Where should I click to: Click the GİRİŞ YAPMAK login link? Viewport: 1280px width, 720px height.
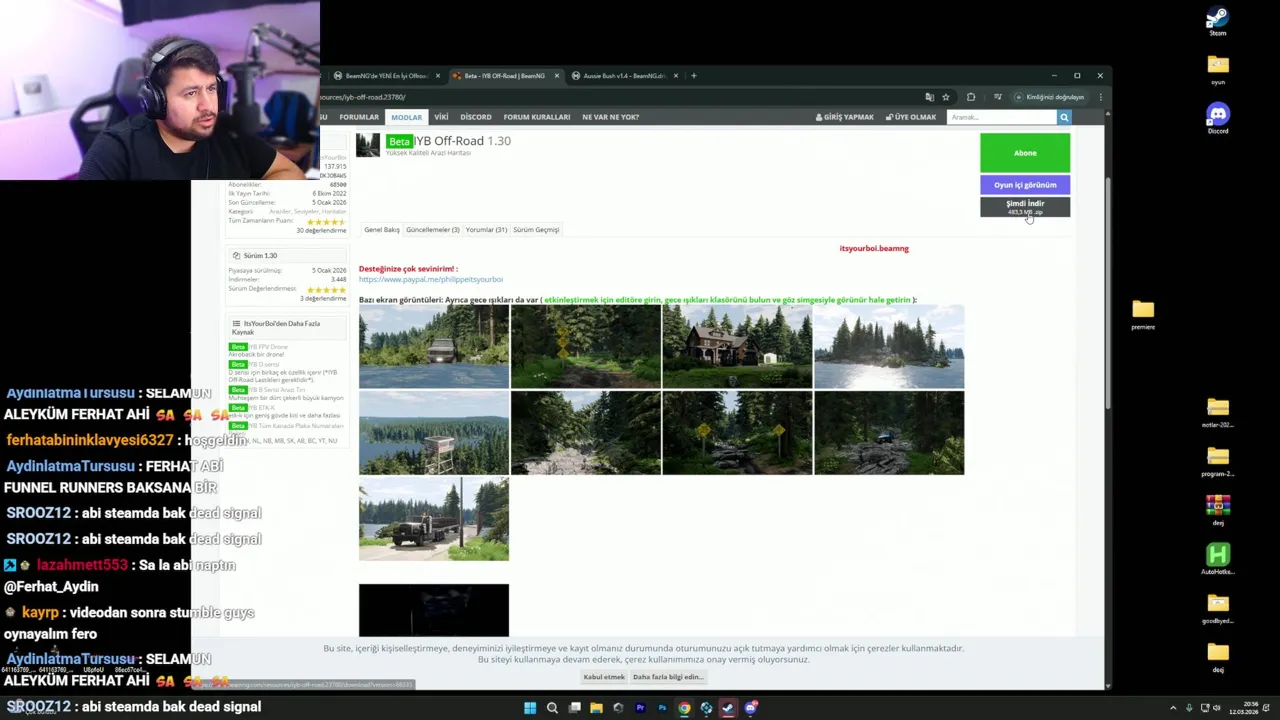pyautogui.click(x=845, y=117)
